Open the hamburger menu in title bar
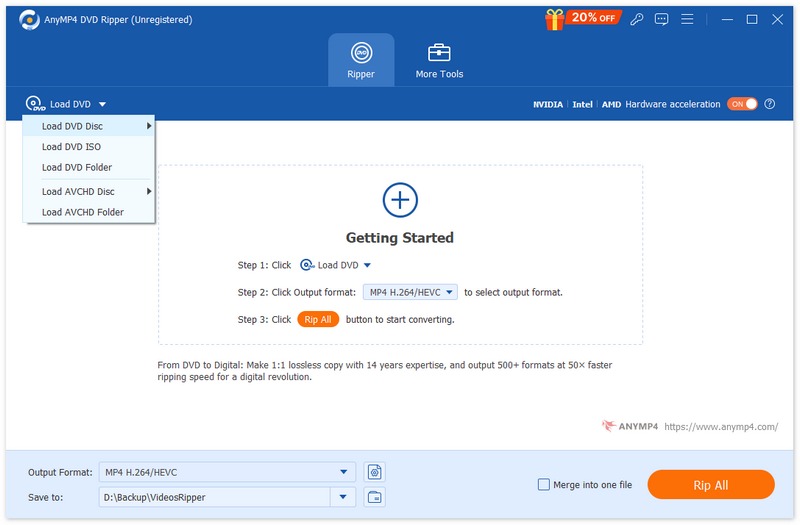800x525 pixels. (x=687, y=19)
